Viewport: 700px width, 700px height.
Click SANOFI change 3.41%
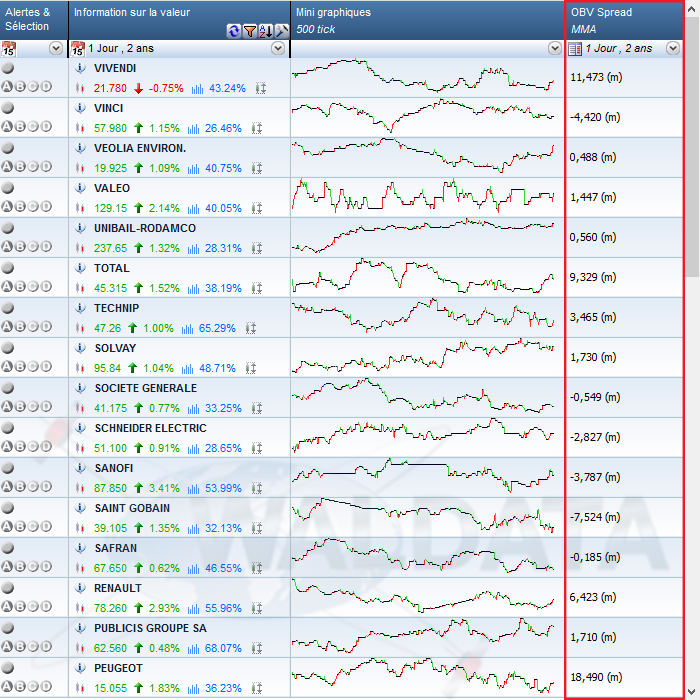tap(164, 488)
